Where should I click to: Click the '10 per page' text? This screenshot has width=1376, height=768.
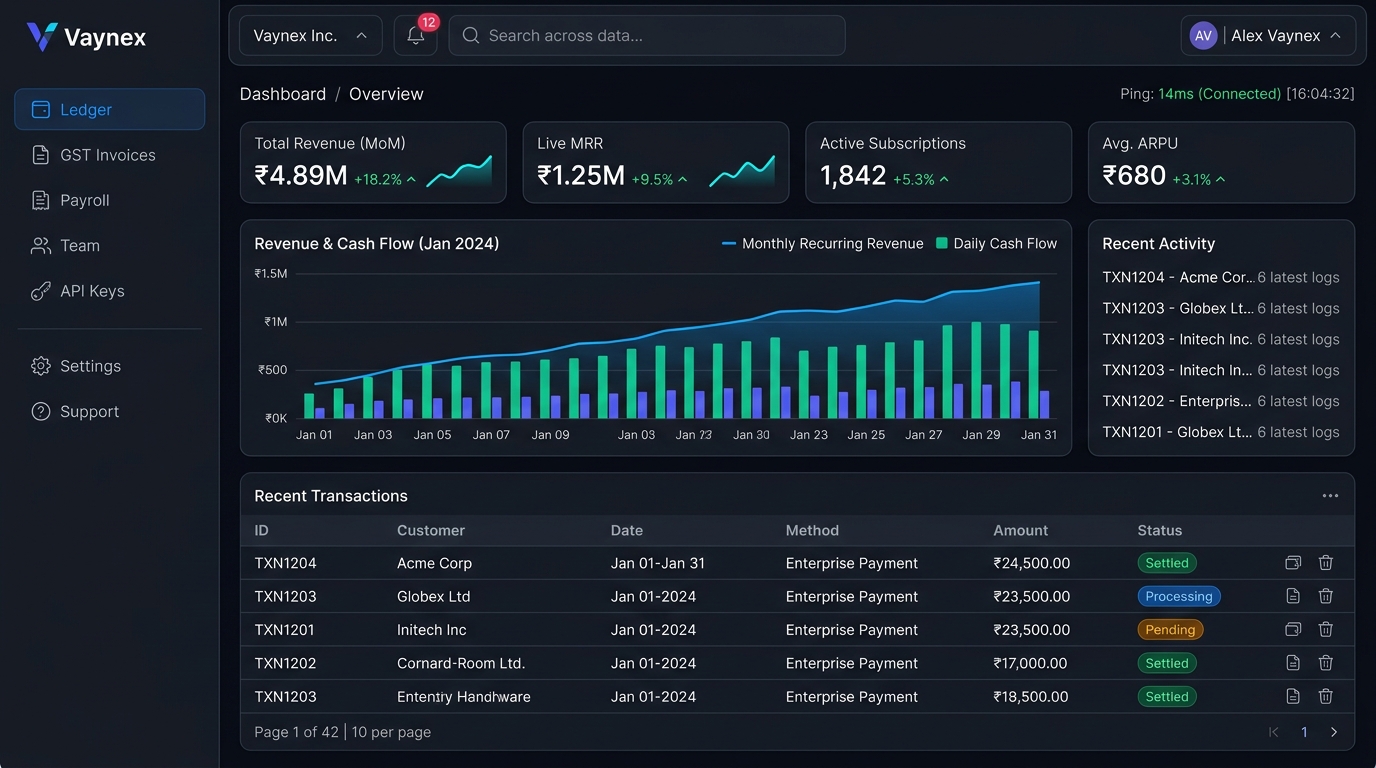click(x=391, y=732)
